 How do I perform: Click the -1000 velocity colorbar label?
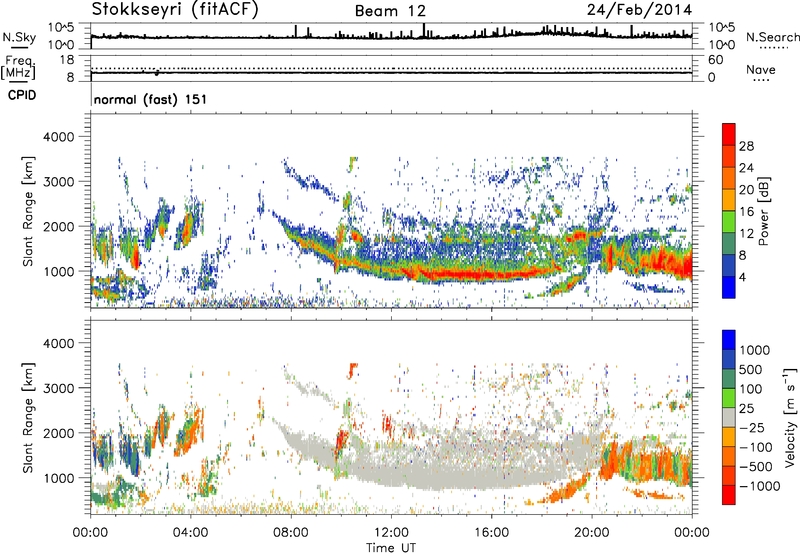(x=760, y=486)
